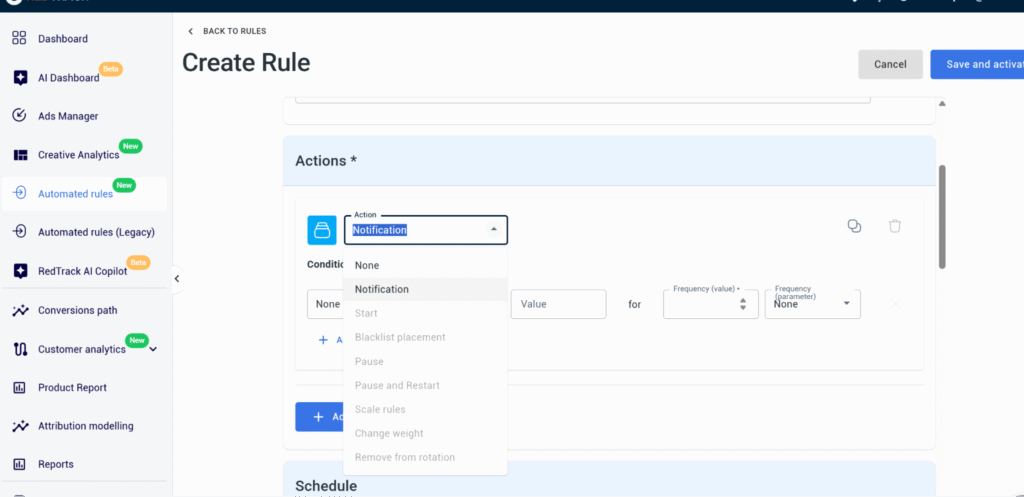Open the Attribution modelling page
This screenshot has width=1024, height=497.
tap(86, 426)
